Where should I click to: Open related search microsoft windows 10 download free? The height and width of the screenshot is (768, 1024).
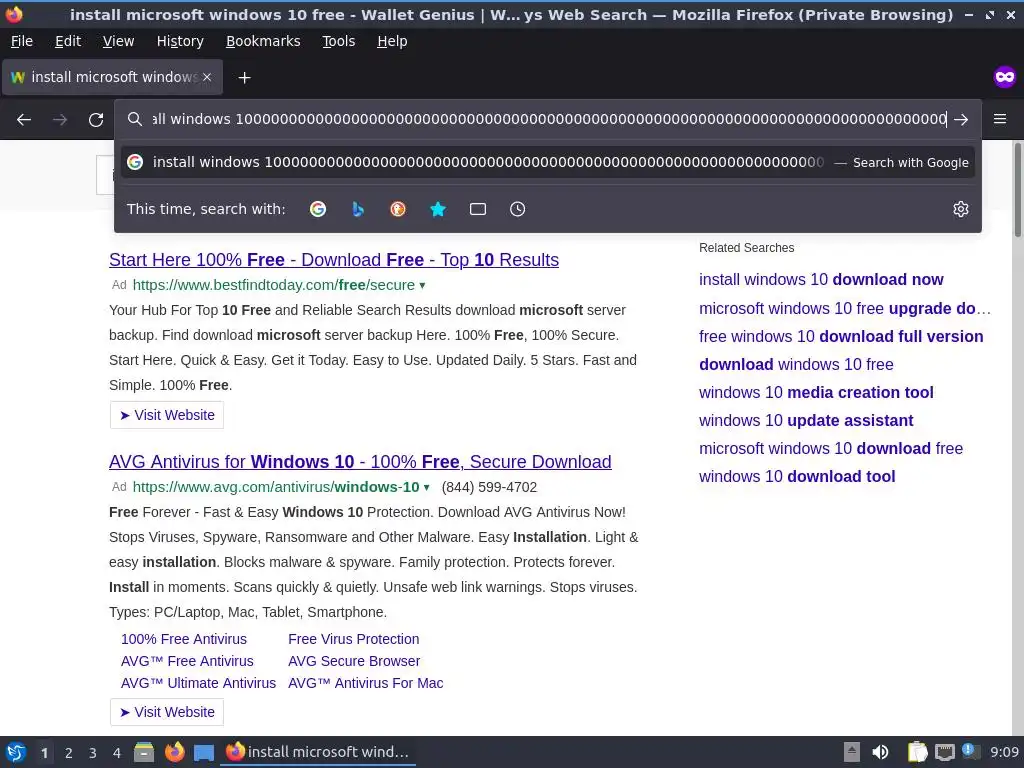[x=831, y=449]
